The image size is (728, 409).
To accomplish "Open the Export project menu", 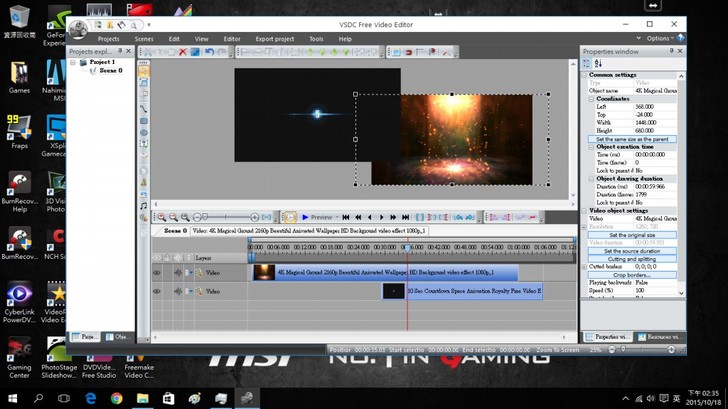I will click(274, 38).
